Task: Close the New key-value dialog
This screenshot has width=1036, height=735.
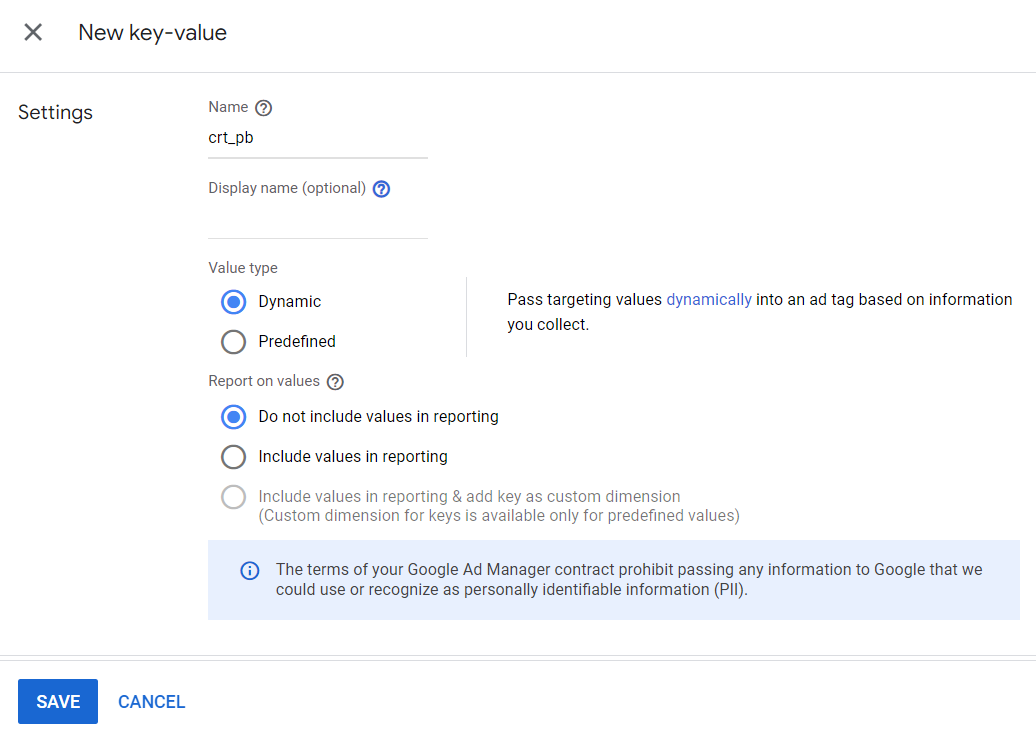Action: coord(33,32)
